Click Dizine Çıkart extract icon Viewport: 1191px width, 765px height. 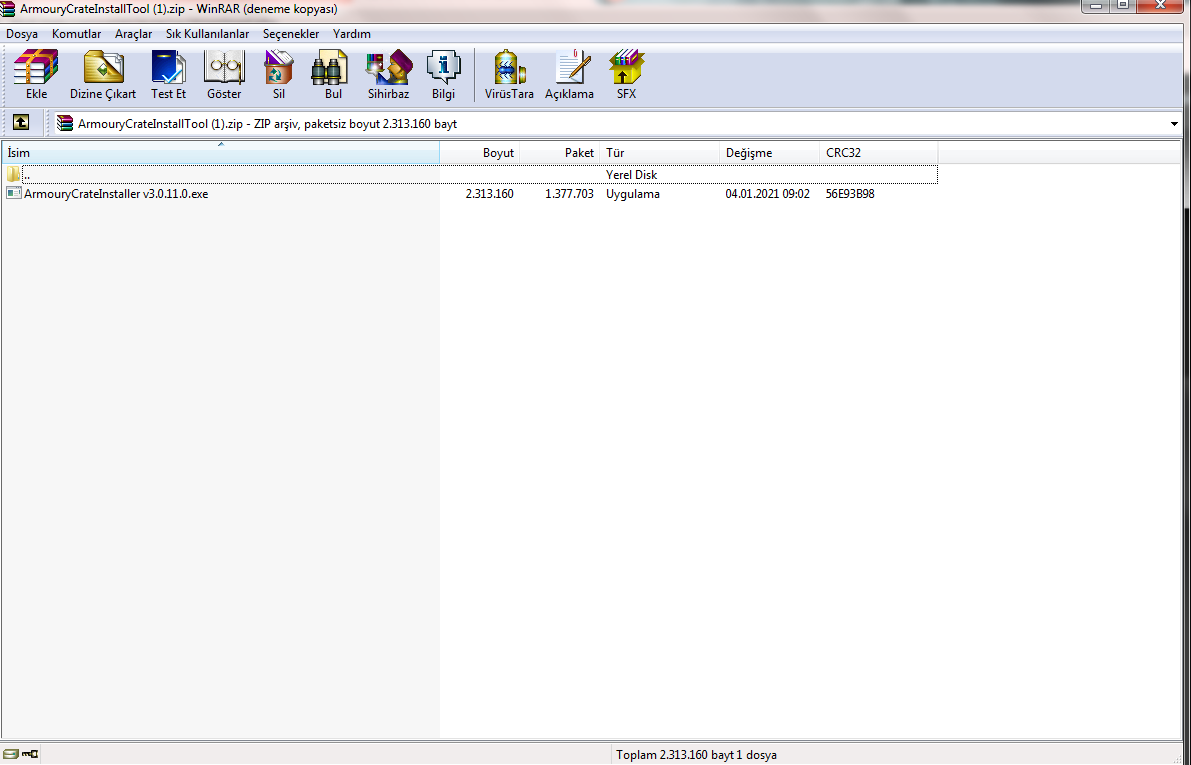click(103, 74)
